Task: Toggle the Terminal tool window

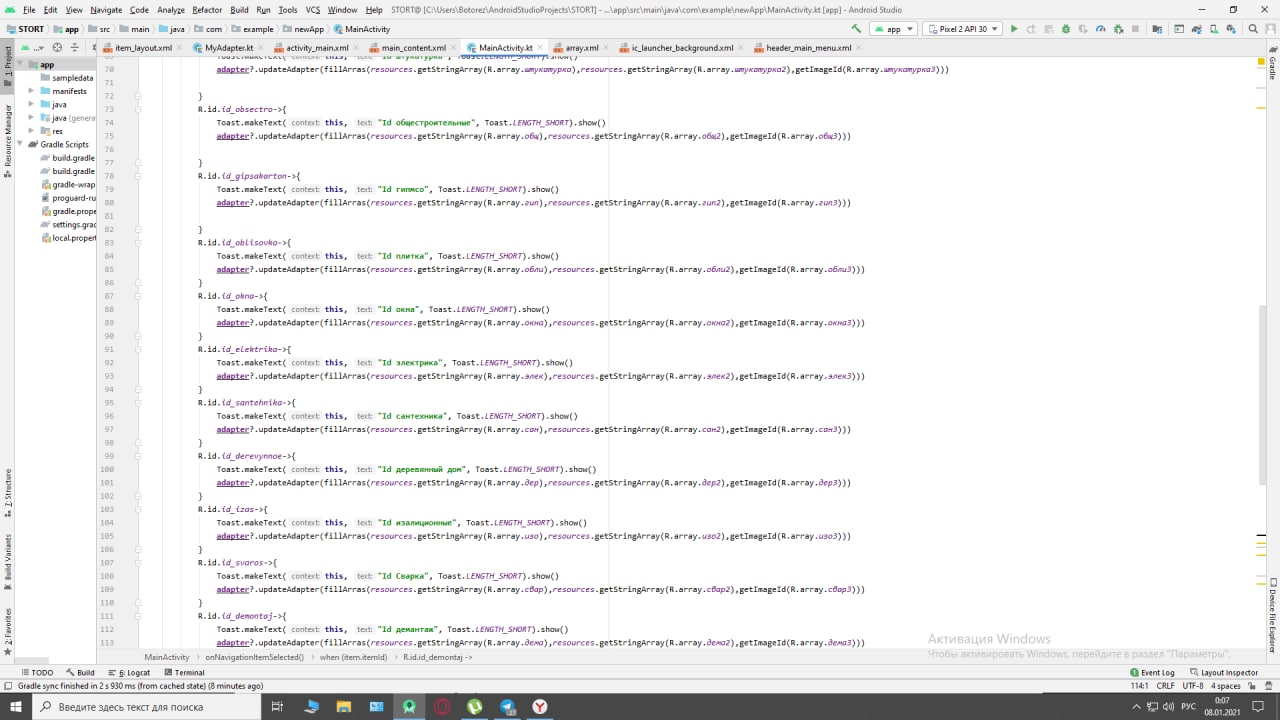Action: [183, 673]
